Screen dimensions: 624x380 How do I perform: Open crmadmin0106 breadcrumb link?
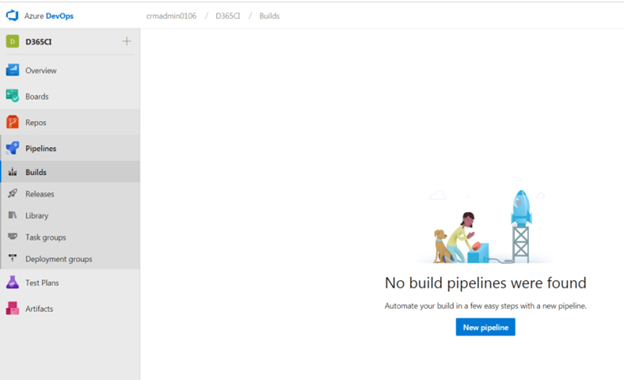coord(171,16)
